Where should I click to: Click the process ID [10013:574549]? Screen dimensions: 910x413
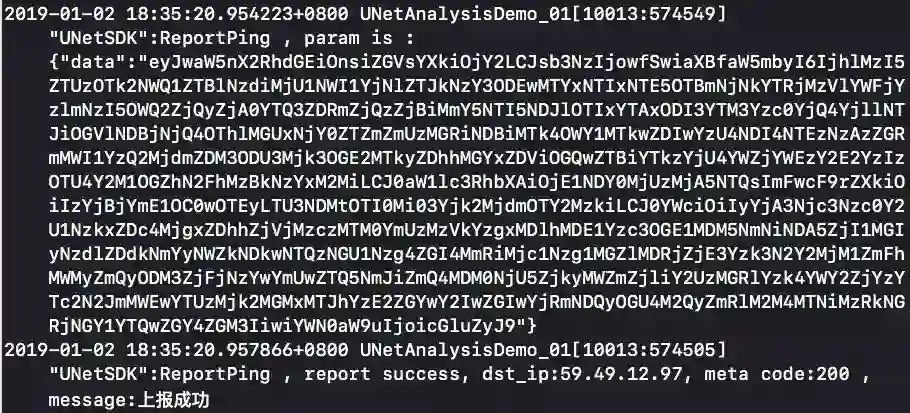click(648, 13)
